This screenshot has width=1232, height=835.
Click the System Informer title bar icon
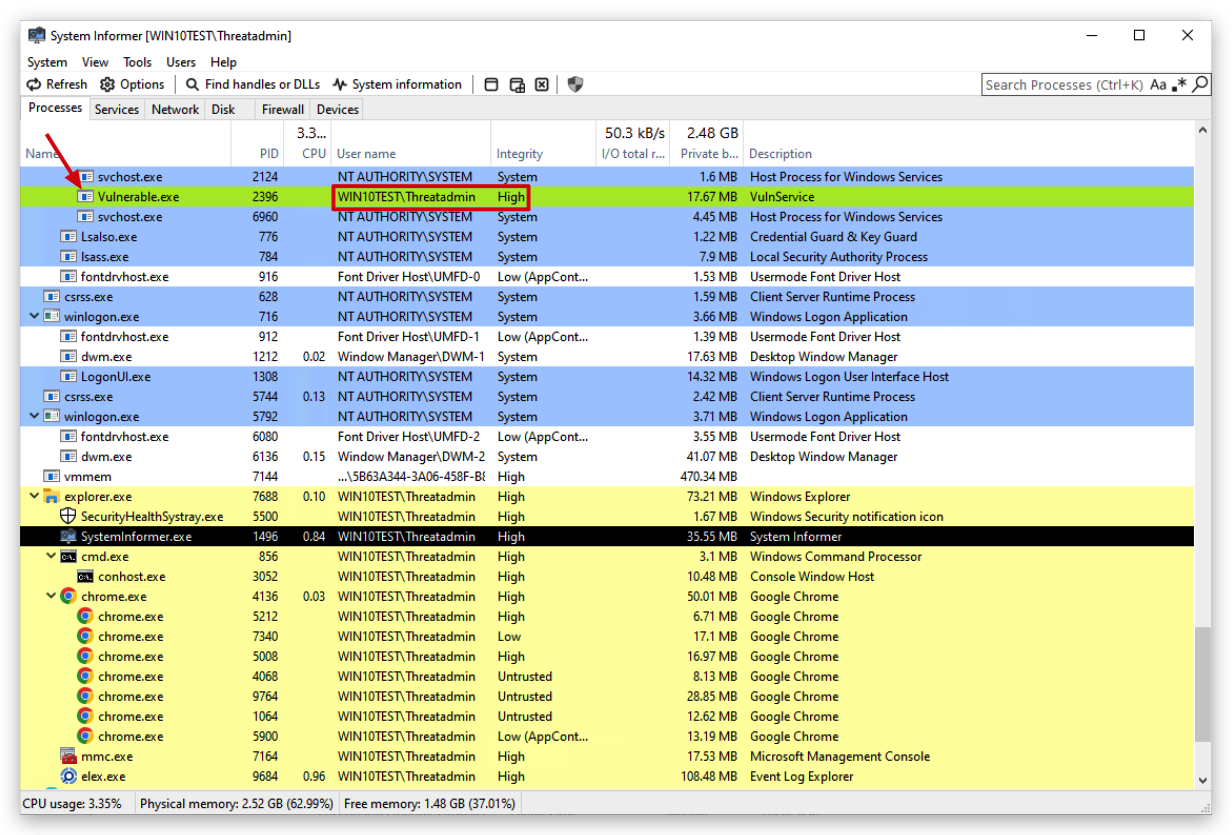[37, 36]
